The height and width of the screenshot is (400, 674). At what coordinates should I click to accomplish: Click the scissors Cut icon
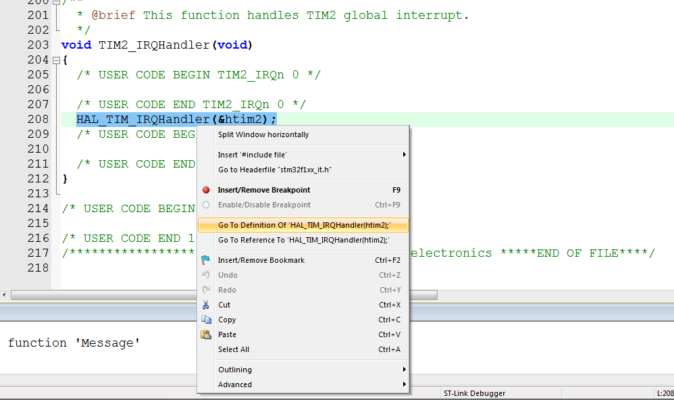206,305
